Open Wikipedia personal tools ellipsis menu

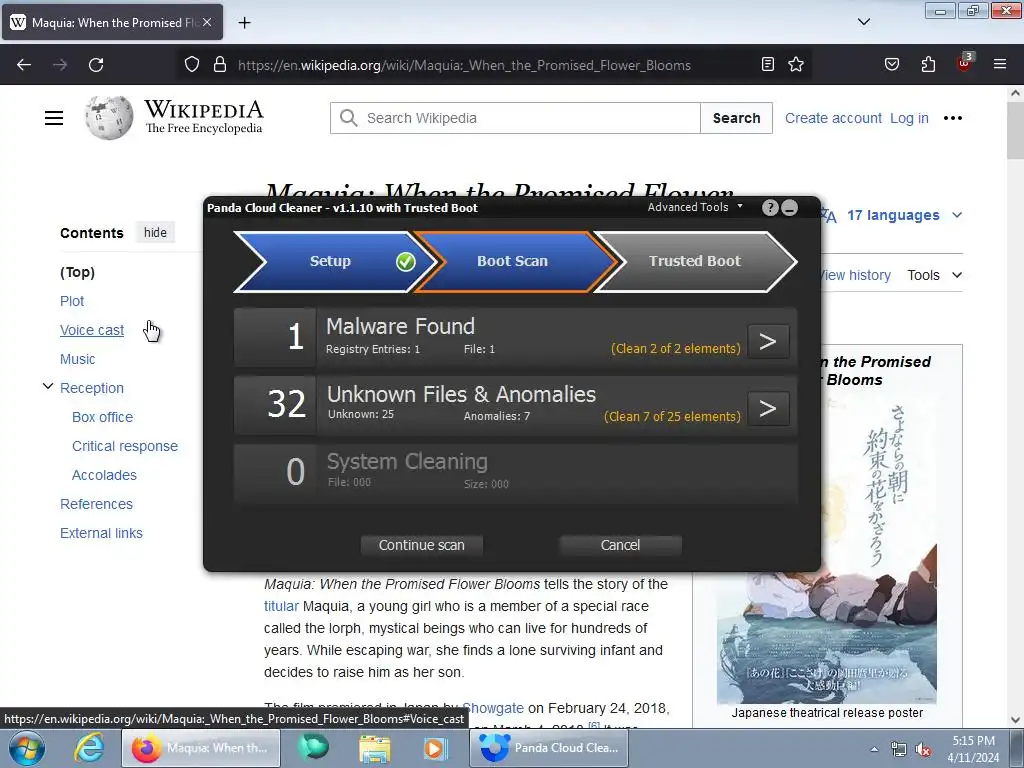[x=953, y=118]
